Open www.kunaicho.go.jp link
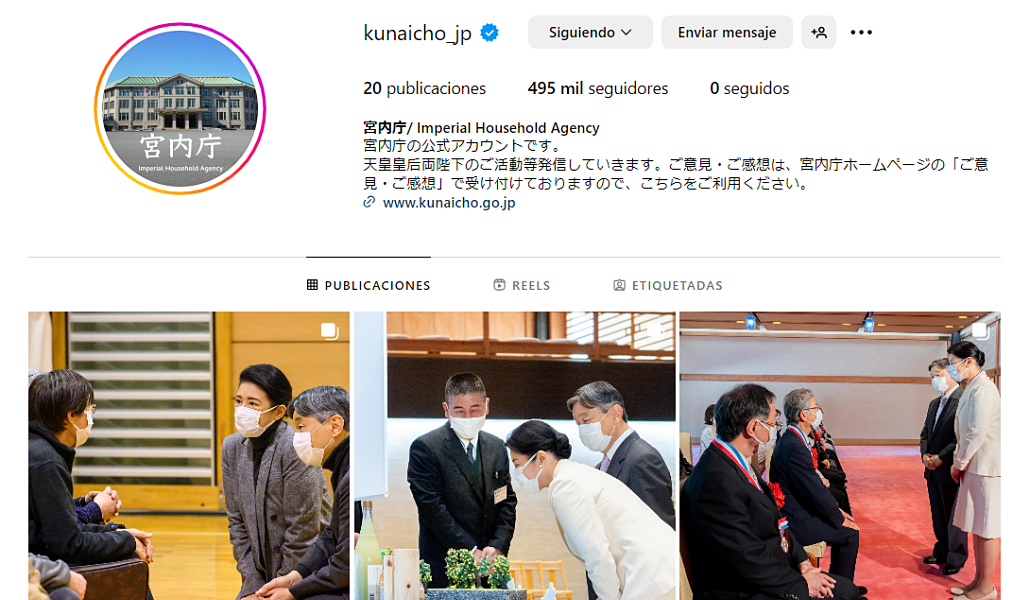This screenshot has width=1030, height=600. 449,202
